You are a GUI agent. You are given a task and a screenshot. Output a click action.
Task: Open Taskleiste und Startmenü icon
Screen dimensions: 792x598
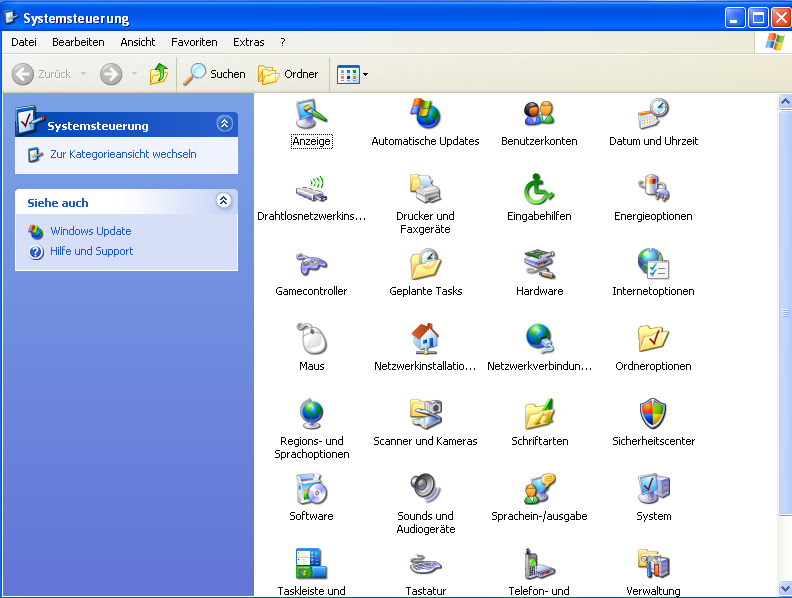click(312, 564)
